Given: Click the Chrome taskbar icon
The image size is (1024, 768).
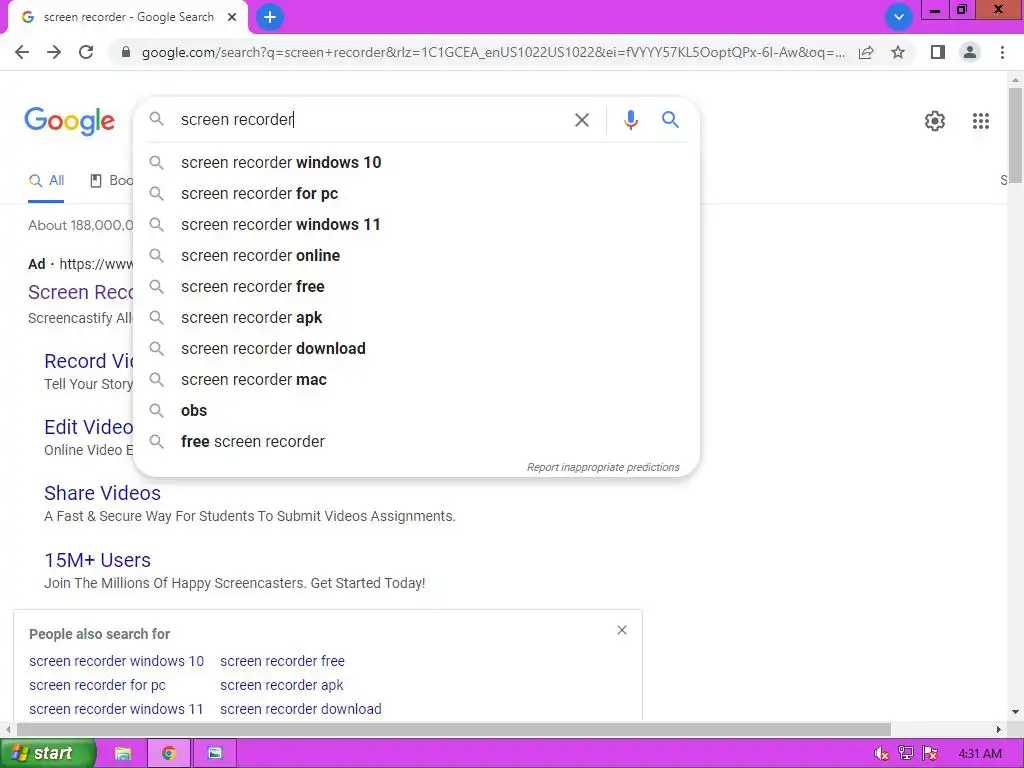Looking at the screenshot, I should 169,754.
